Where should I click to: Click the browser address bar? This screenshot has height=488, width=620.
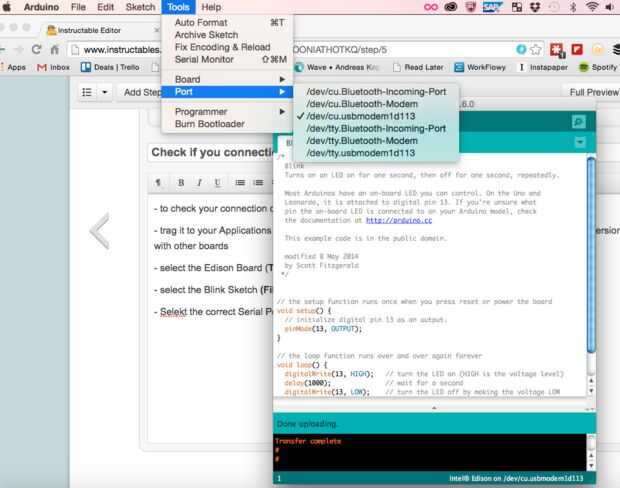coord(304,50)
